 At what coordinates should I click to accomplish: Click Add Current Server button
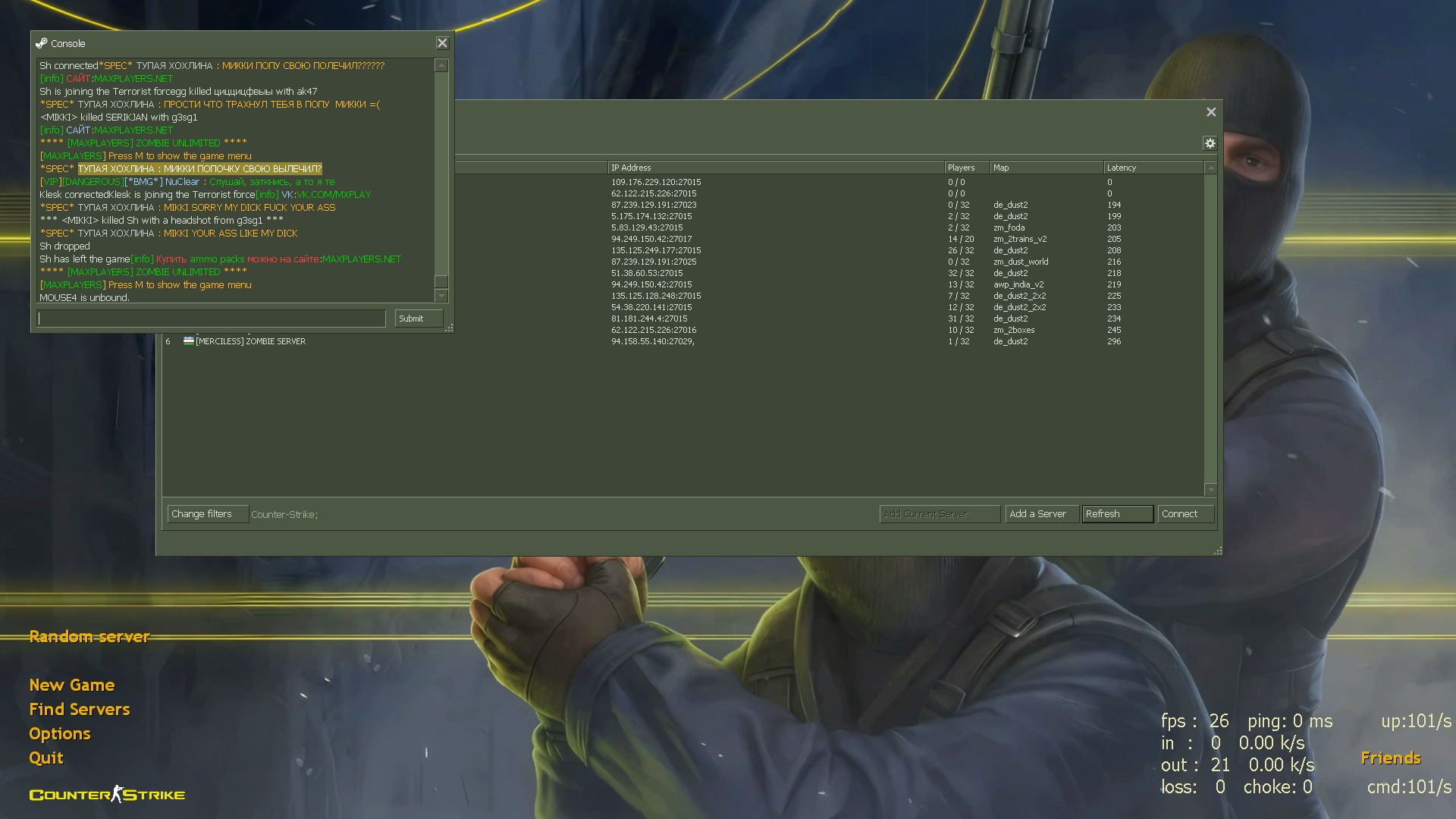tap(940, 514)
